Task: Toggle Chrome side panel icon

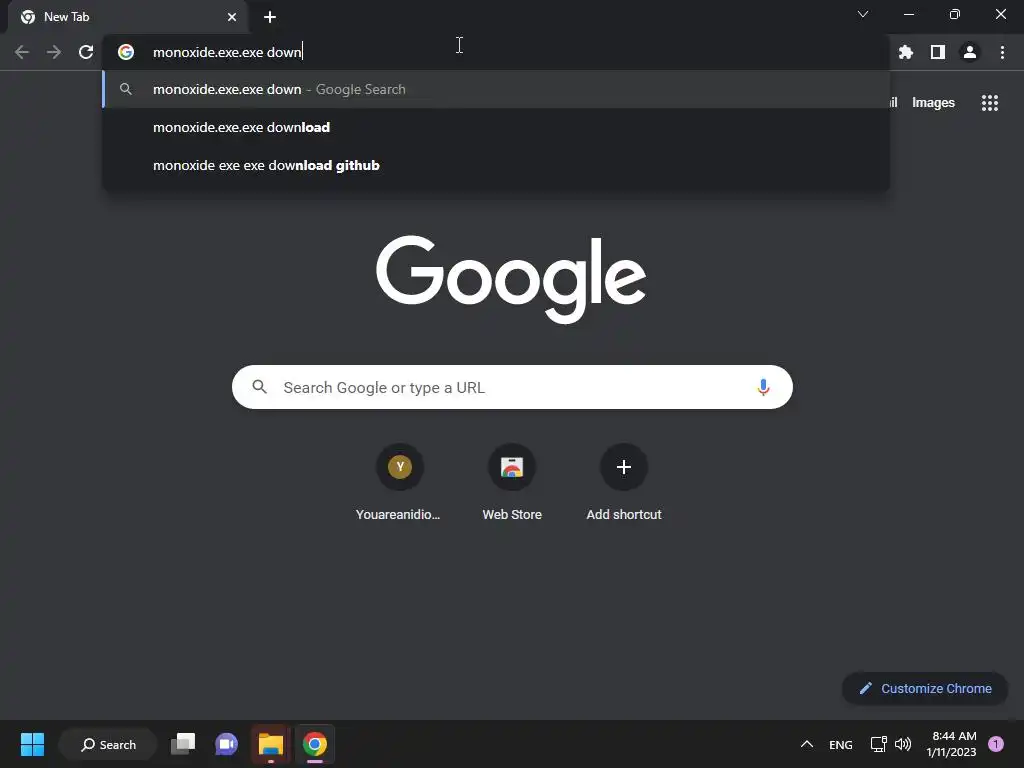Action: (x=938, y=52)
